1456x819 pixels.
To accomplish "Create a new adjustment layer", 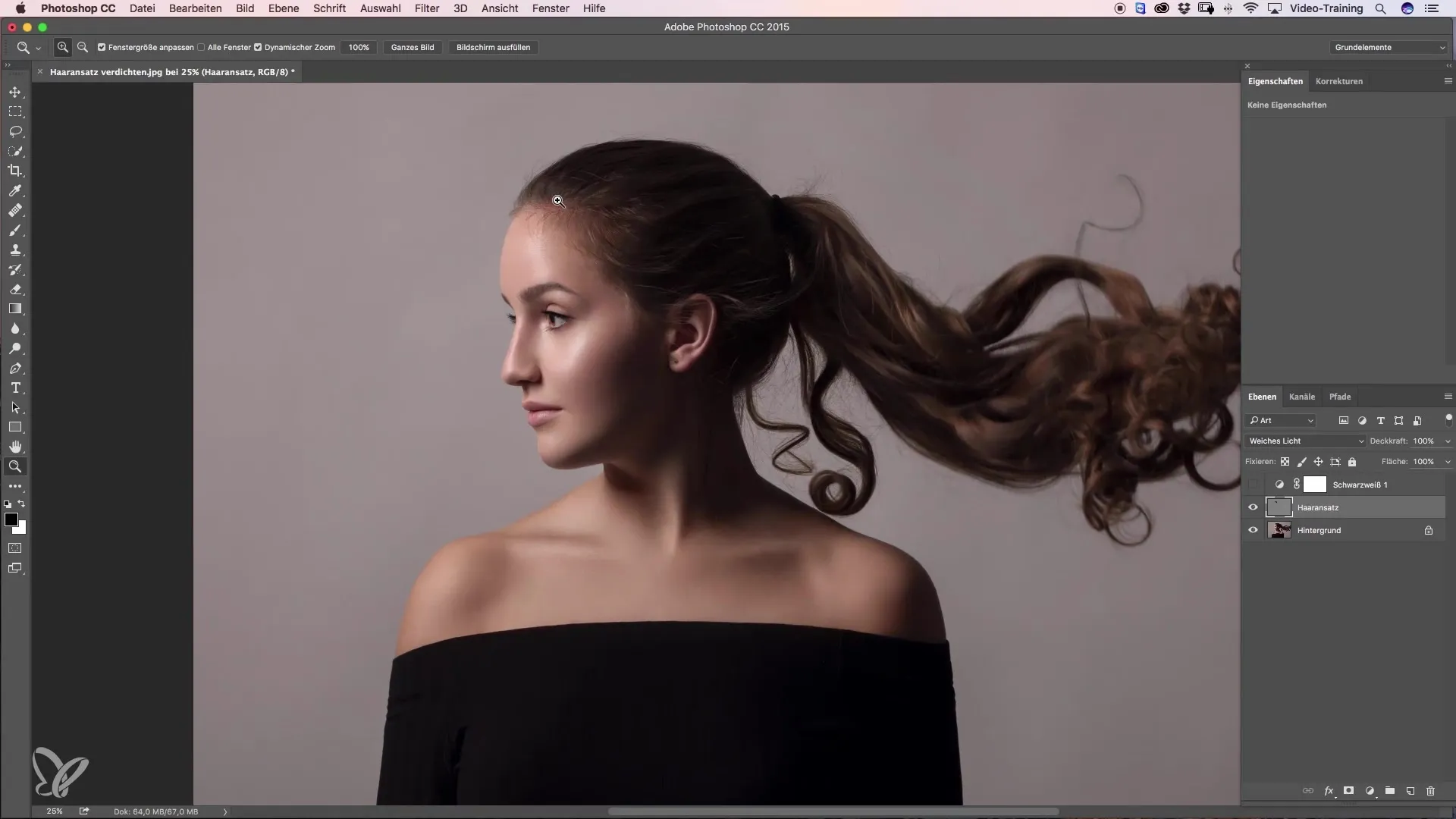I will (x=1370, y=790).
